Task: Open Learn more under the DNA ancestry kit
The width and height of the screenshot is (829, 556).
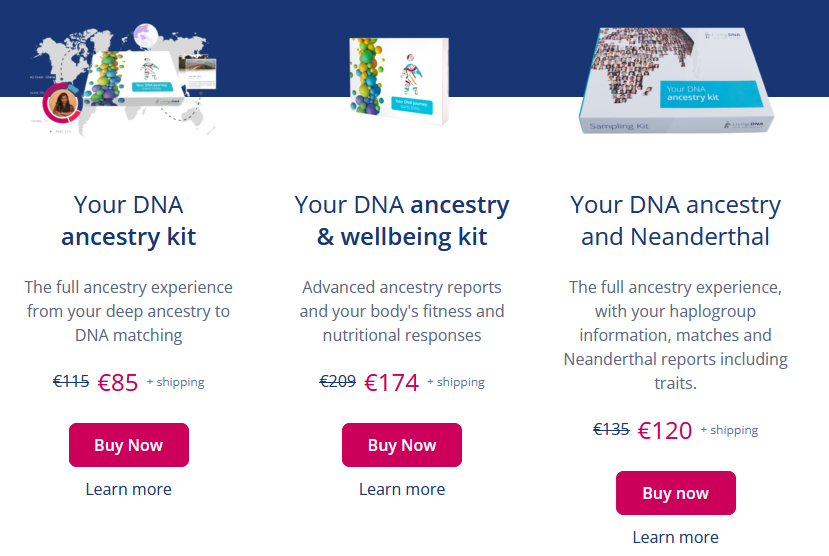Action: click(x=128, y=489)
